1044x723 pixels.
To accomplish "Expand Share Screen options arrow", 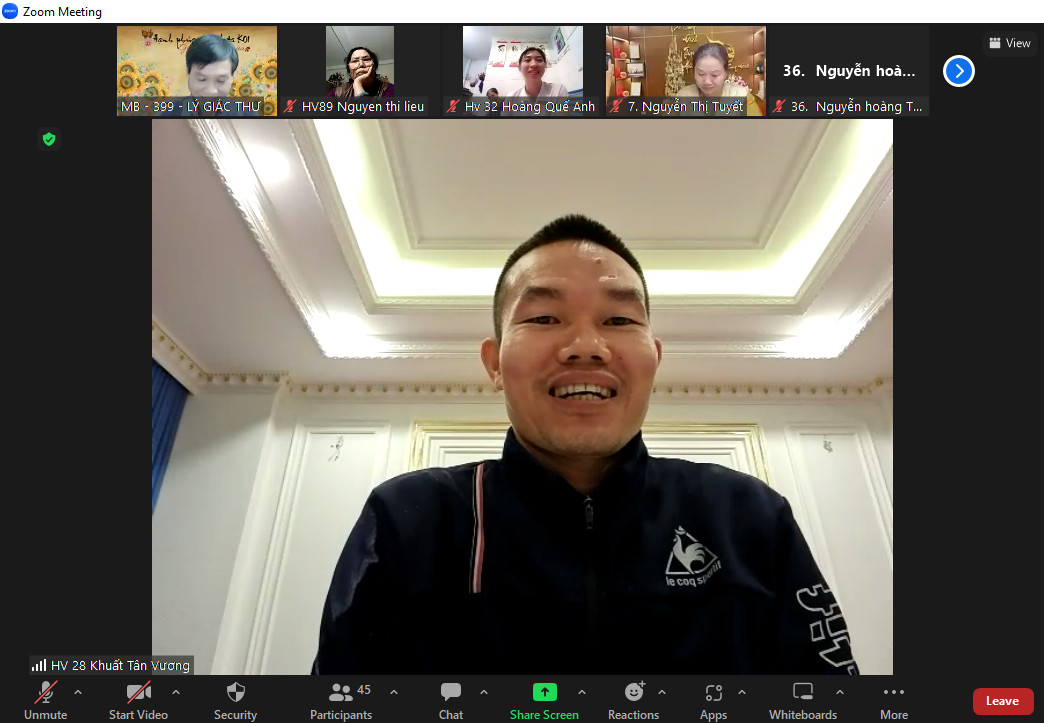I will pyautogui.click(x=582, y=692).
